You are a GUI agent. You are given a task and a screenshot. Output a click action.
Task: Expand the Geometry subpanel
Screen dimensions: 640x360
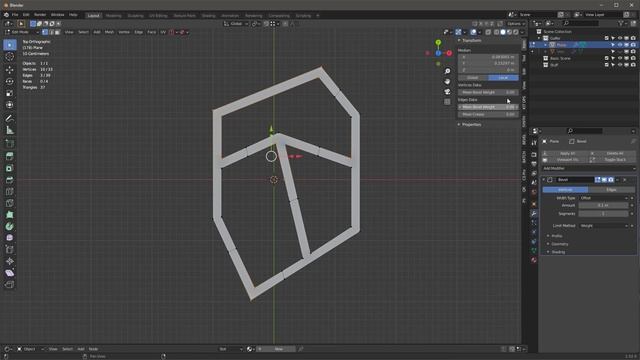click(560, 244)
